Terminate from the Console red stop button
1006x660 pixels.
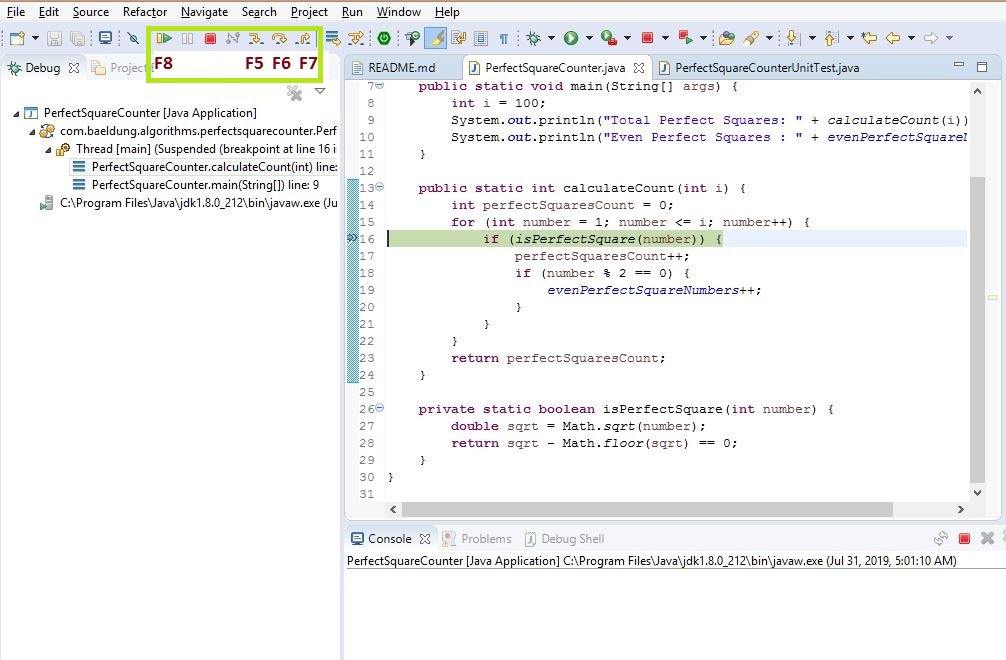coord(964,539)
